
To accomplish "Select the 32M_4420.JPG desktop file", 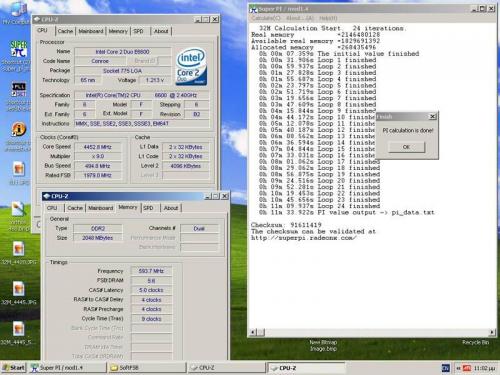I will 19,253.
